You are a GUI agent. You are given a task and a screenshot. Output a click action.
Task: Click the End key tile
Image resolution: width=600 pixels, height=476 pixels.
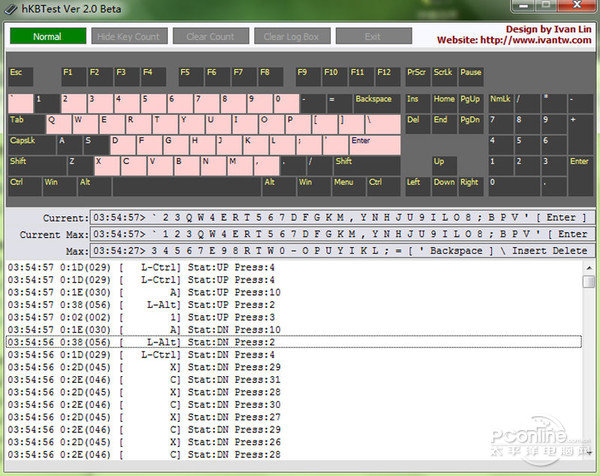444,124
